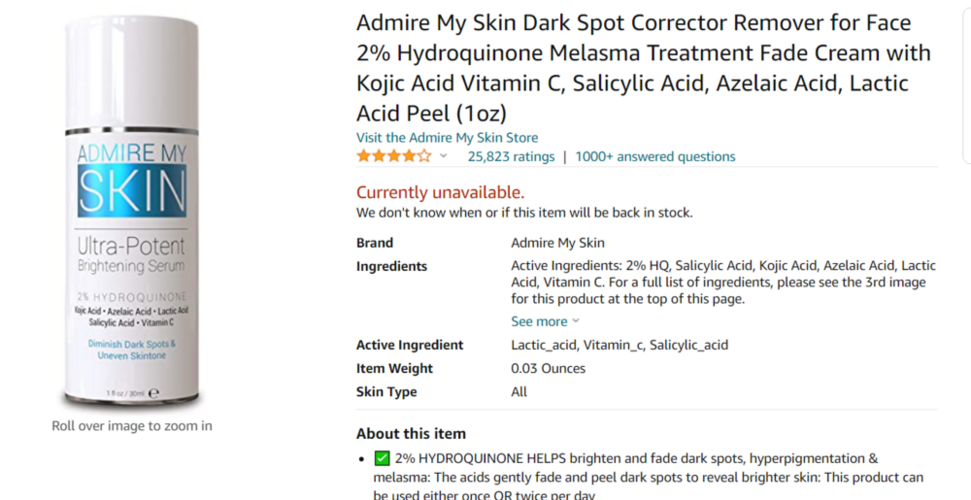The height and width of the screenshot is (500, 971).
Task: Click the Ultra-Potent Brightening Serum label text
Action: (131, 255)
